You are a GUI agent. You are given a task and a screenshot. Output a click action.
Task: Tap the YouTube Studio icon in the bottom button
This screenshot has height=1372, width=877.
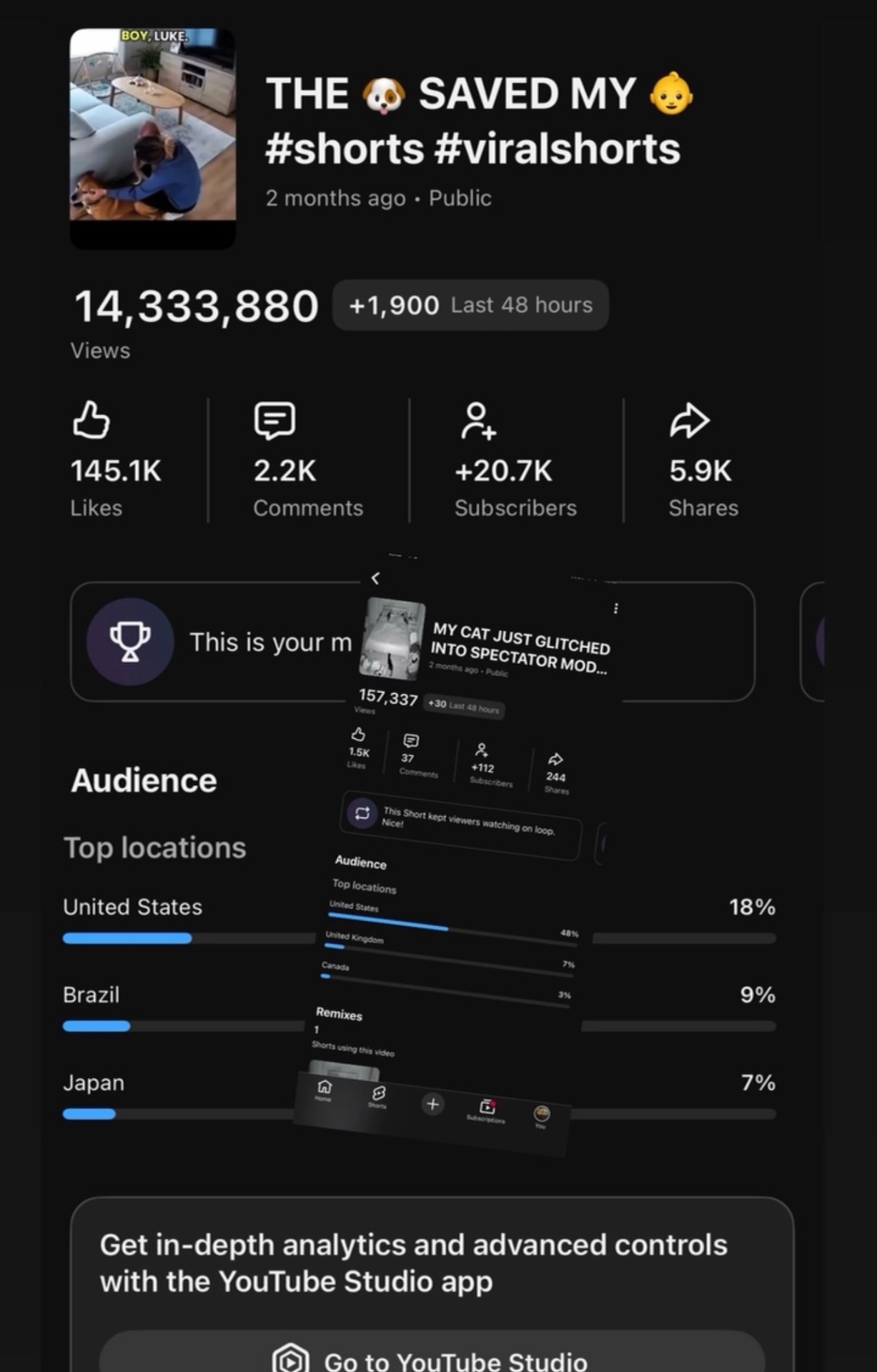click(291, 1360)
